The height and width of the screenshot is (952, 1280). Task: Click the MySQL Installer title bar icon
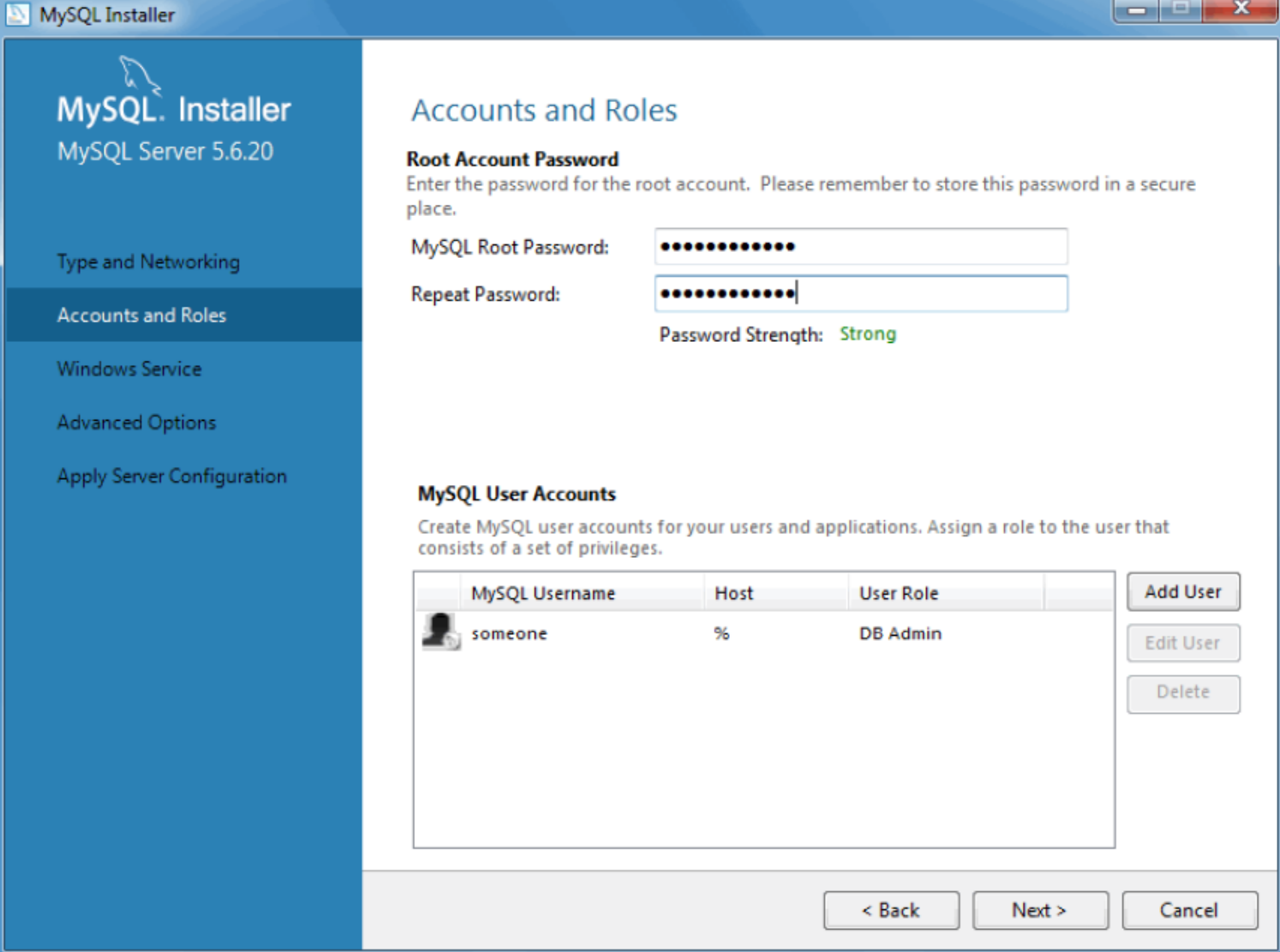(x=18, y=14)
